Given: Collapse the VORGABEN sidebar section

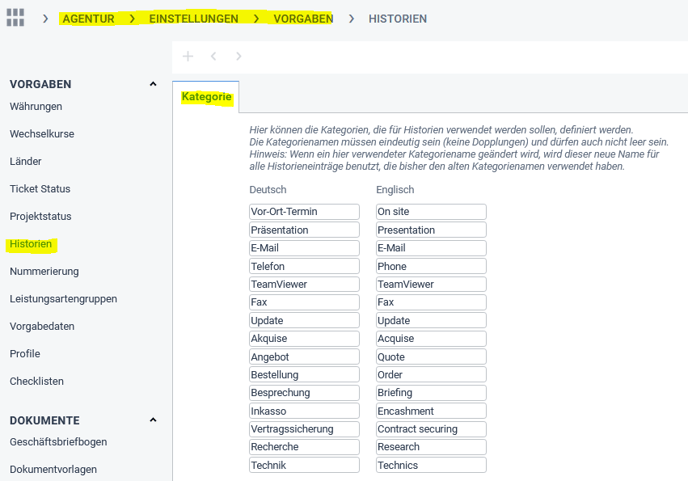Looking at the screenshot, I should click(153, 85).
